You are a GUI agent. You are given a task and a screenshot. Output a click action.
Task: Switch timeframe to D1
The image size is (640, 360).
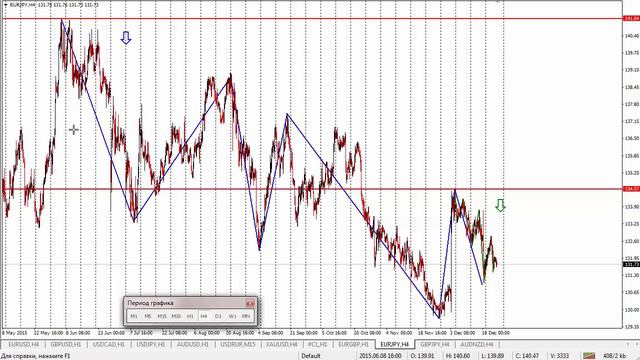point(218,316)
